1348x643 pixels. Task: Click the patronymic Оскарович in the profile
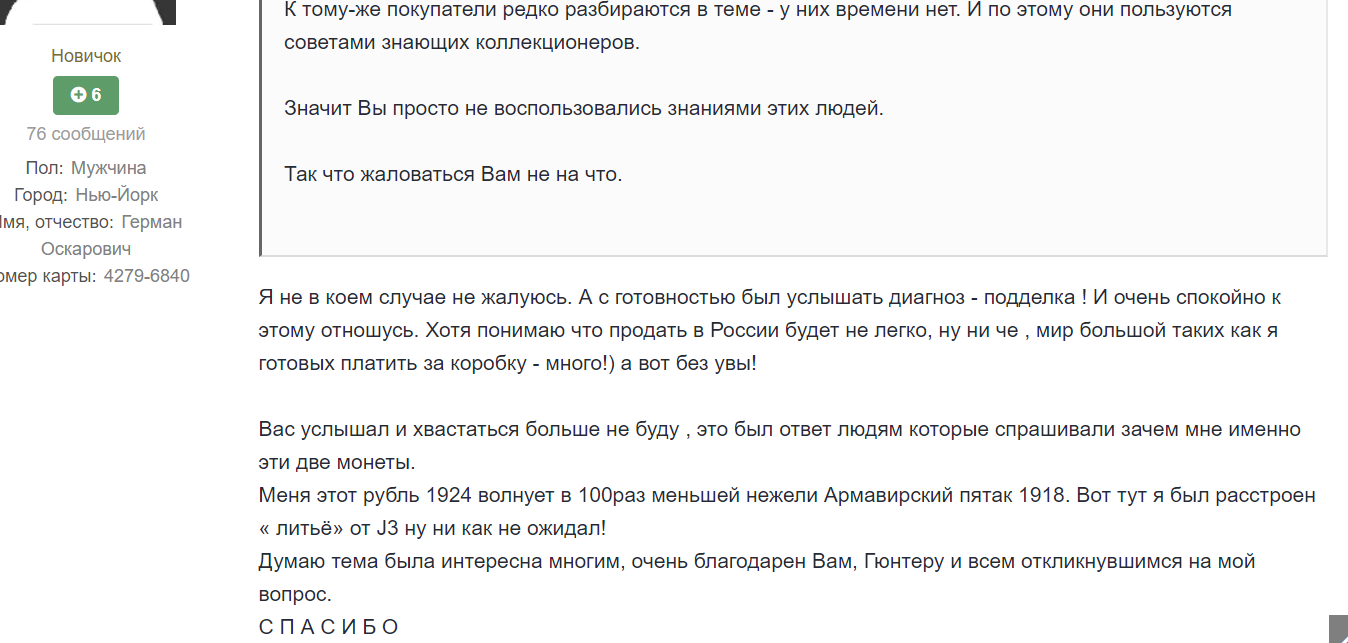point(86,249)
